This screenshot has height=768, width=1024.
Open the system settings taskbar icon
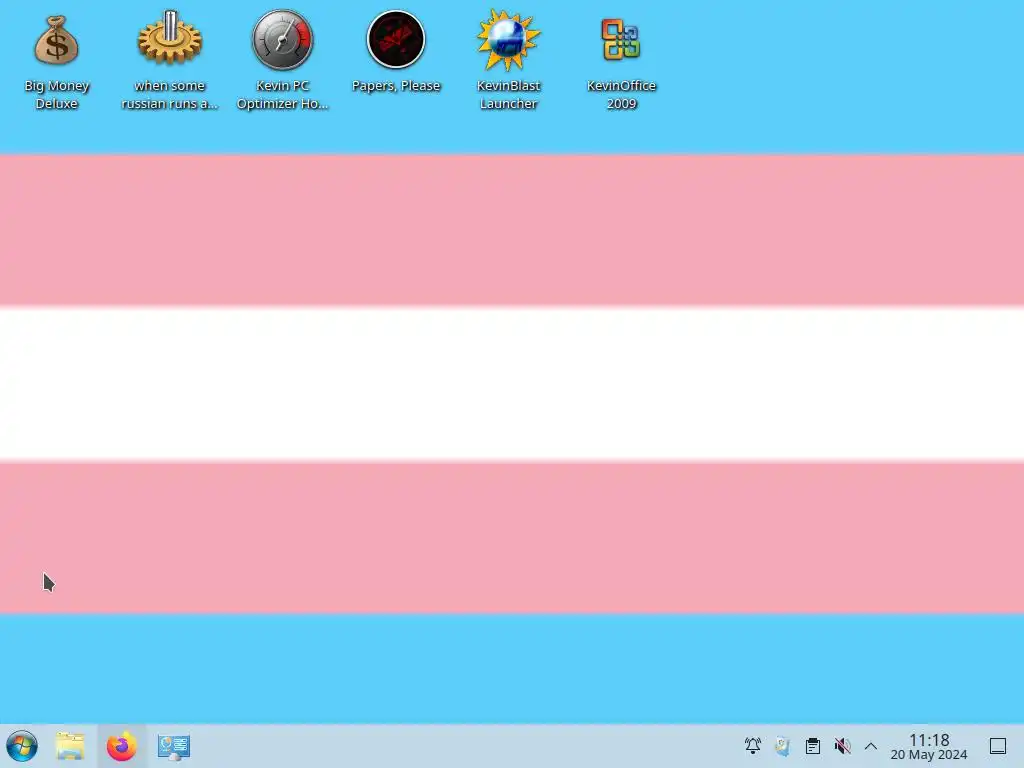coord(174,746)
